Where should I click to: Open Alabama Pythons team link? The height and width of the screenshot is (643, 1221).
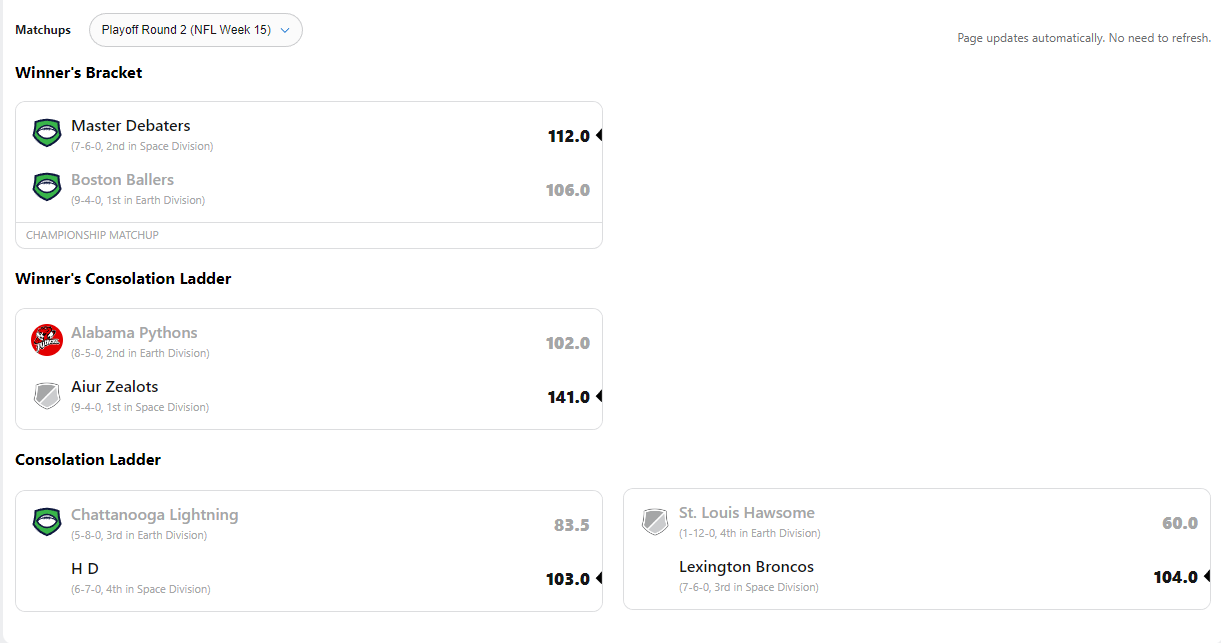click(134, 333)
